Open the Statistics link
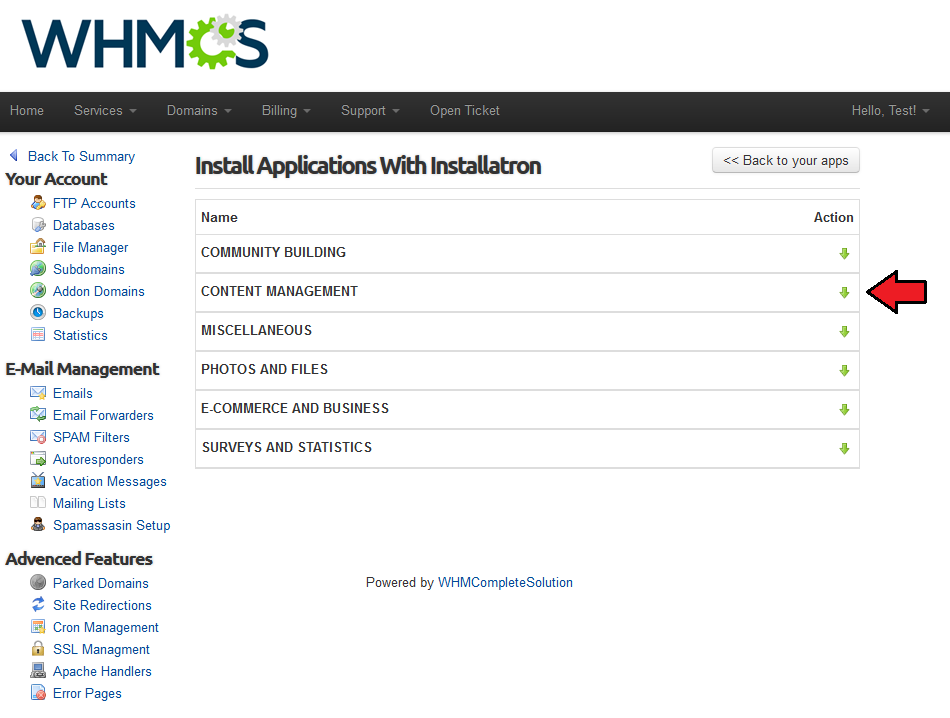Viewport: 950px width, 718px height. click(80, 335)
